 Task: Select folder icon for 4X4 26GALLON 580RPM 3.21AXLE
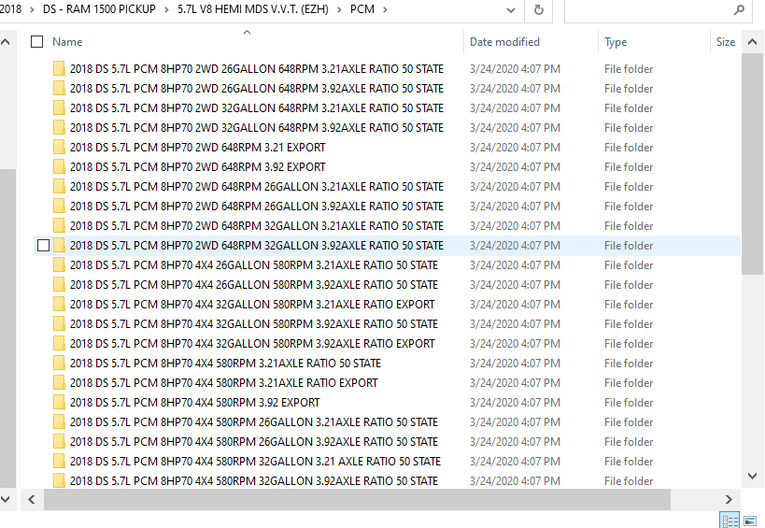[x=59, y=265]
